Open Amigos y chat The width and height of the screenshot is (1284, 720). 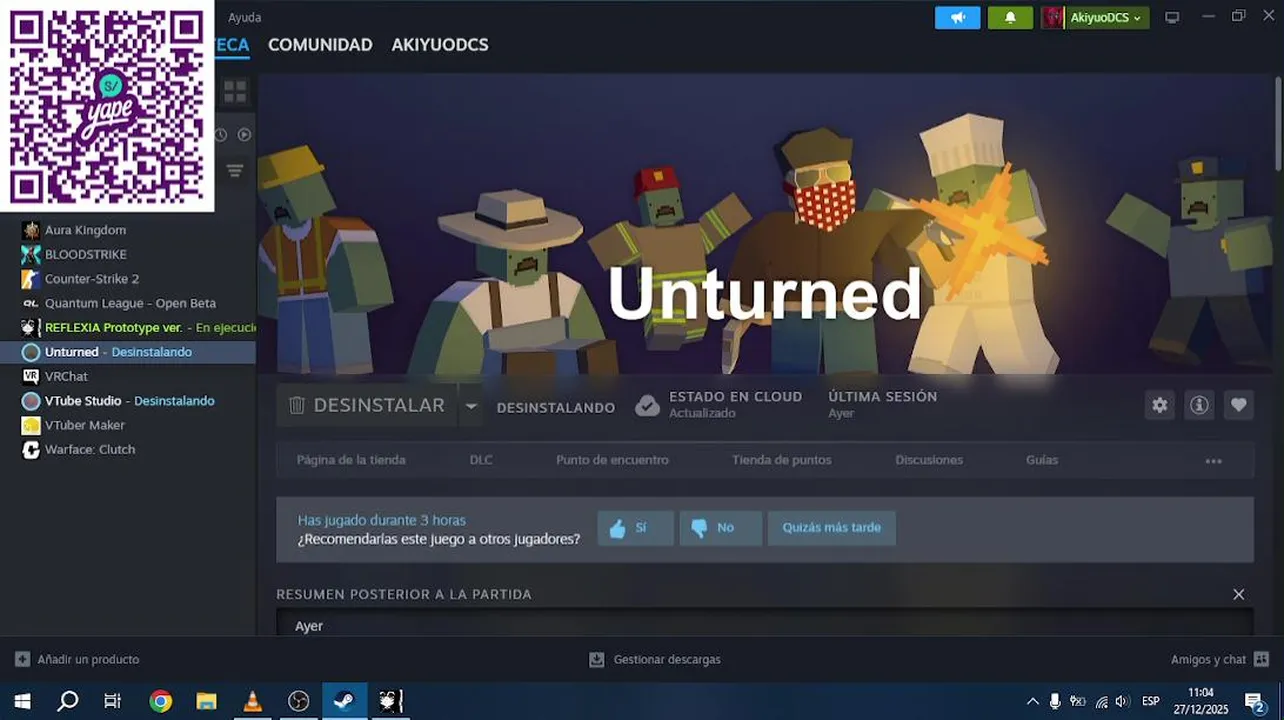pos(1220,660)
